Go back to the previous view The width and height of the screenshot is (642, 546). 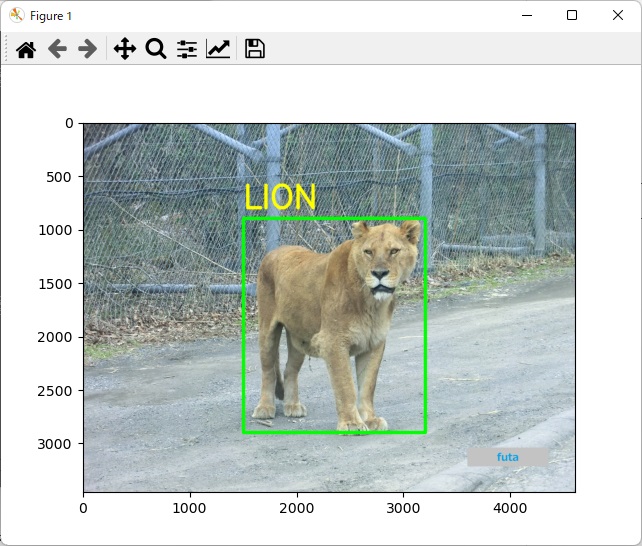(x=57, y=49)
